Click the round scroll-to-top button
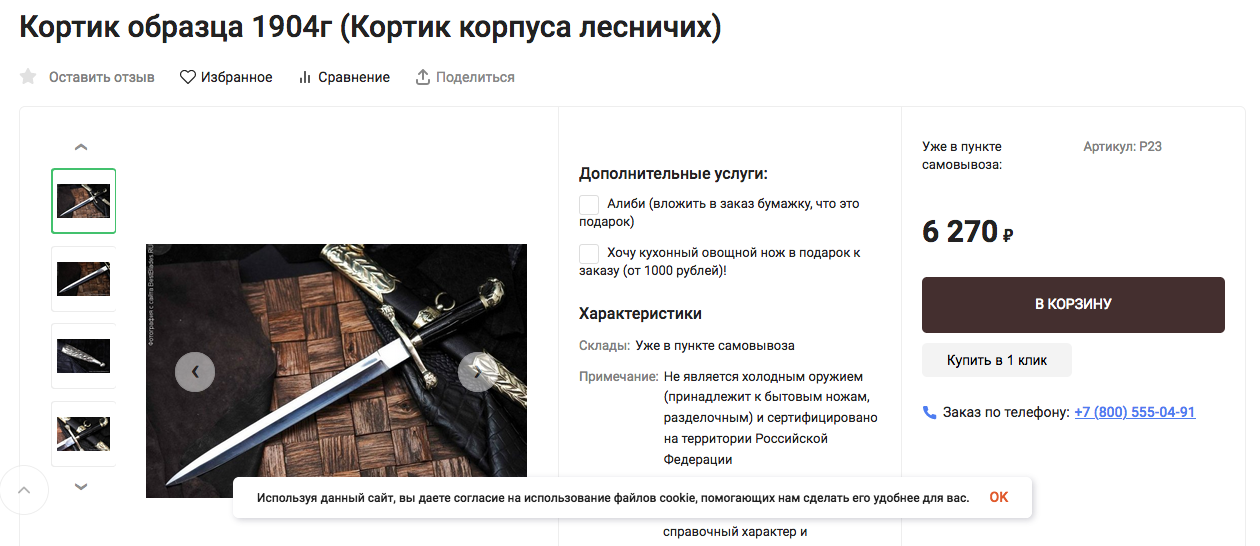The width and height of the screenshot is (1260, 546). [x=24, y=490]
